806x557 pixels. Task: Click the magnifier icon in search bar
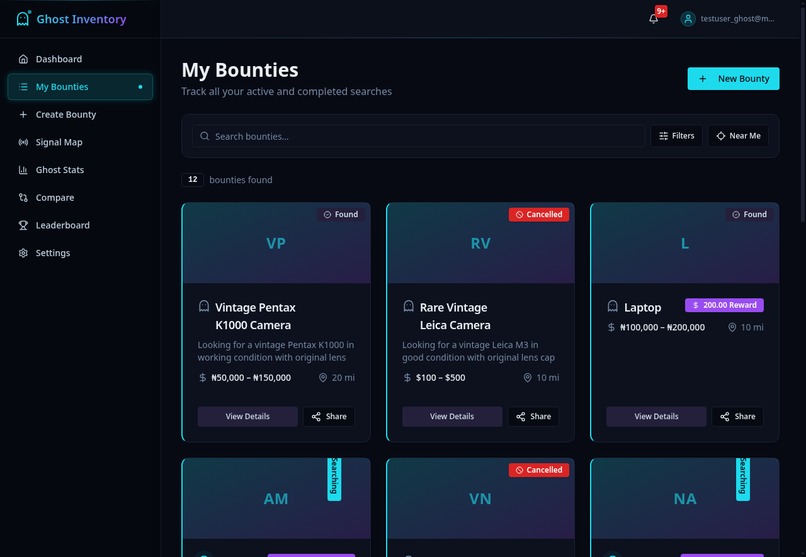[x=205, y=136]
